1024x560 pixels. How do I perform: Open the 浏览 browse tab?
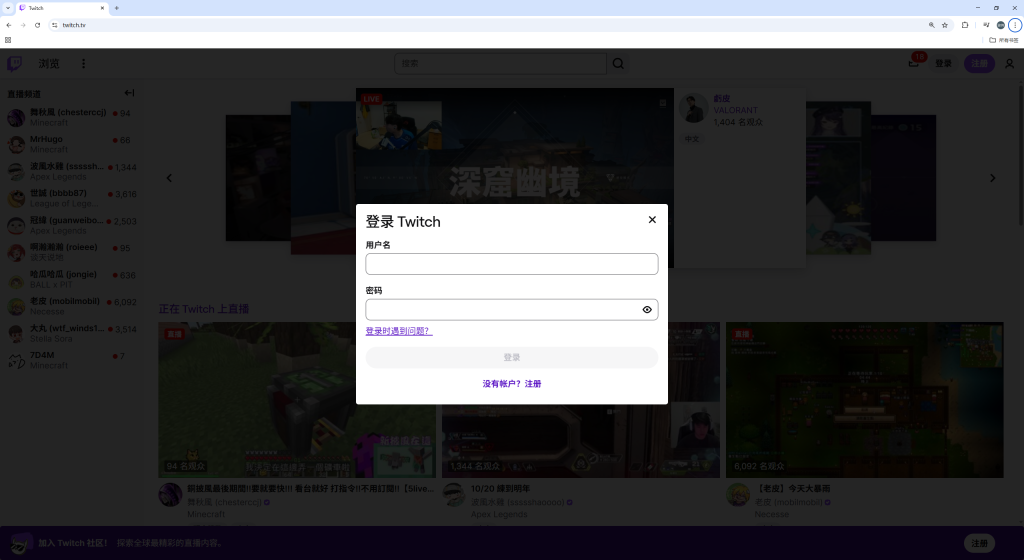click(49, 64)
